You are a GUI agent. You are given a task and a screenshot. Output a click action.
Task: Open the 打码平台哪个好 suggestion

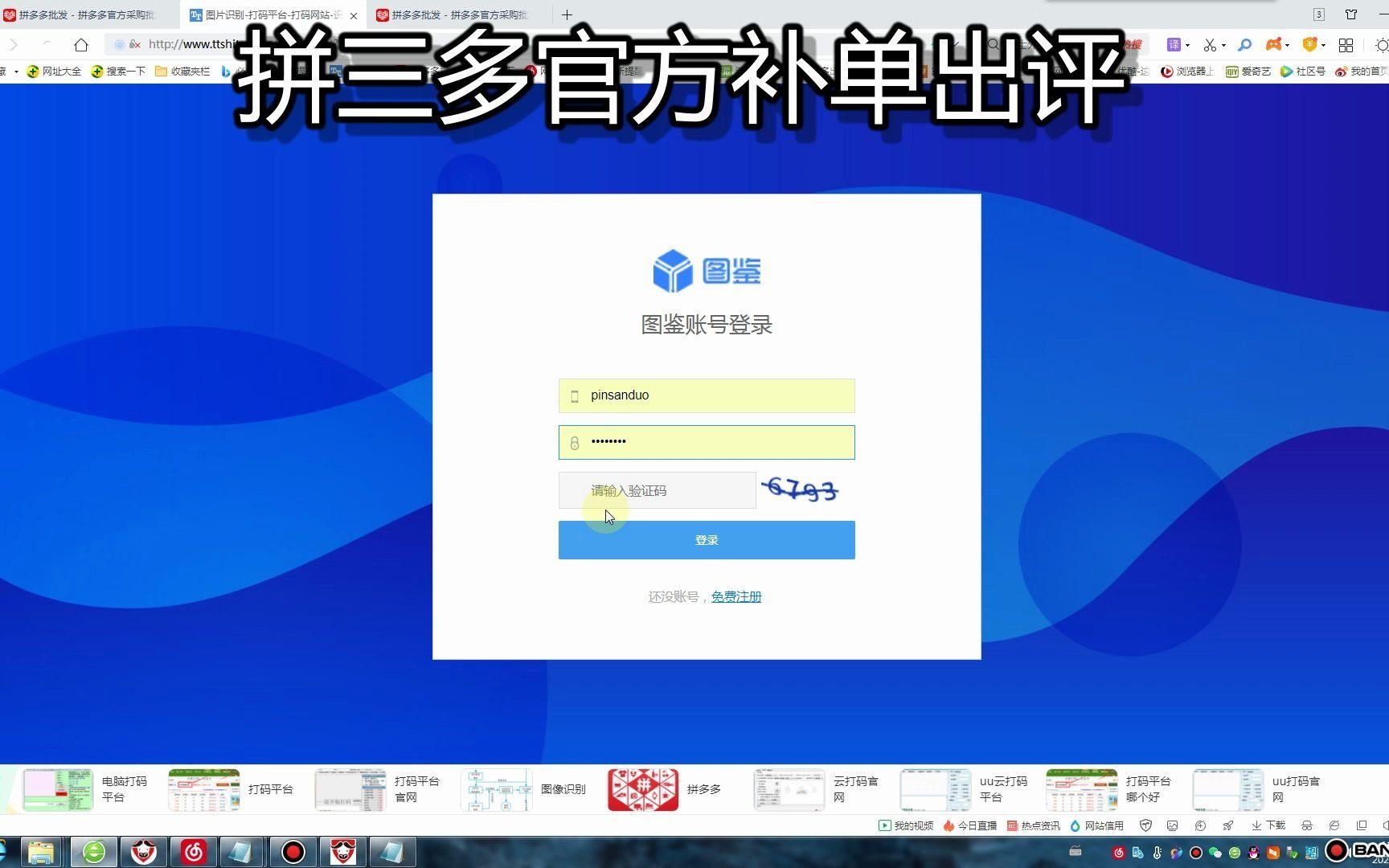[1109, 789]
